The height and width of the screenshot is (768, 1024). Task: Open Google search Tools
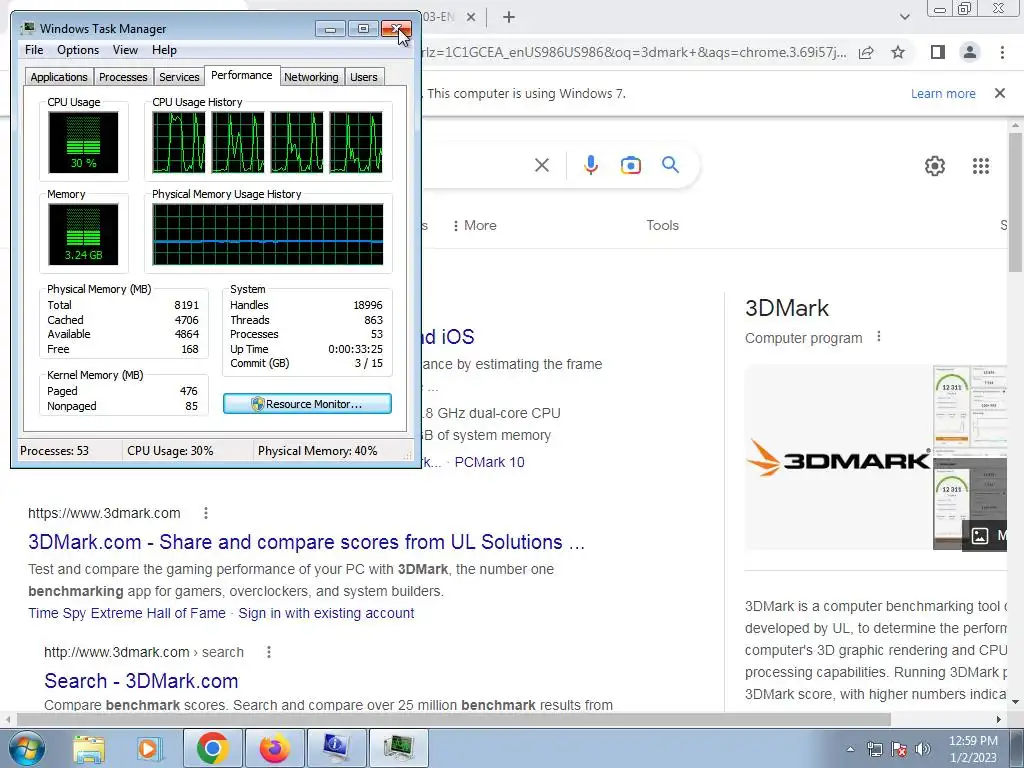(x=662, y=225)
